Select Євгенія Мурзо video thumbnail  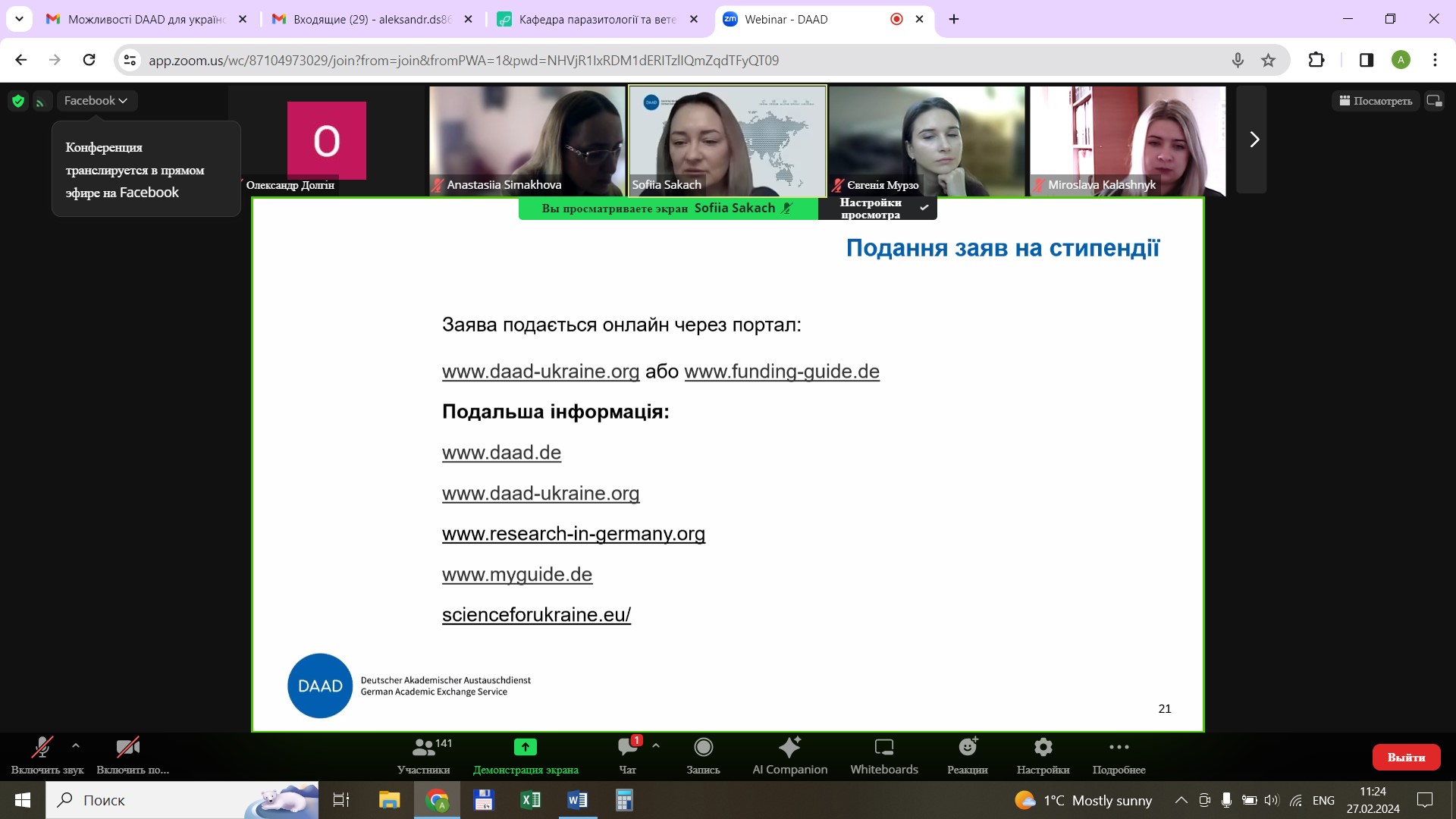point(927,140)
